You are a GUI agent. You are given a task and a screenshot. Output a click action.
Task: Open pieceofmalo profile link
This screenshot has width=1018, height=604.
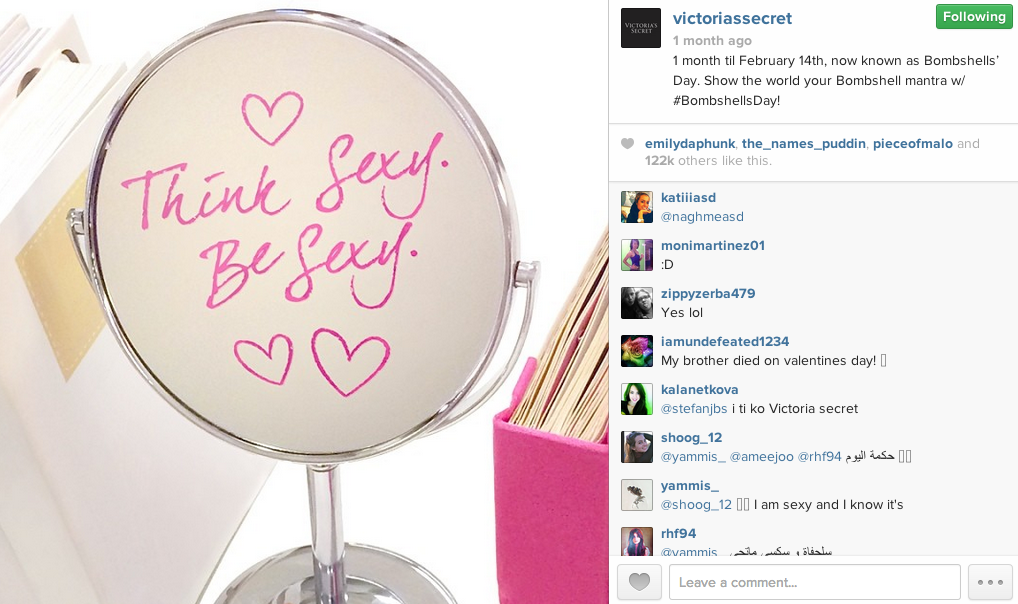[913, 144]
